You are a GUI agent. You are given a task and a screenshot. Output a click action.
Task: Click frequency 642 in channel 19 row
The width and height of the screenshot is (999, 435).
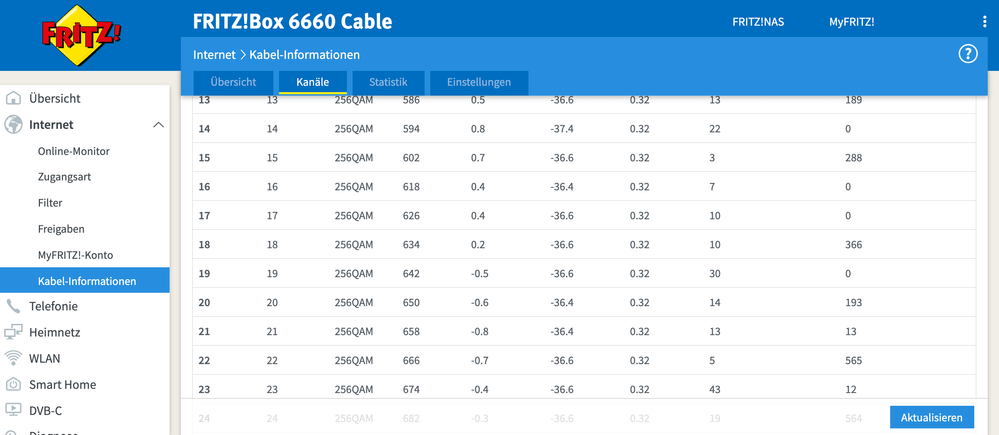(x=411, y=274)
